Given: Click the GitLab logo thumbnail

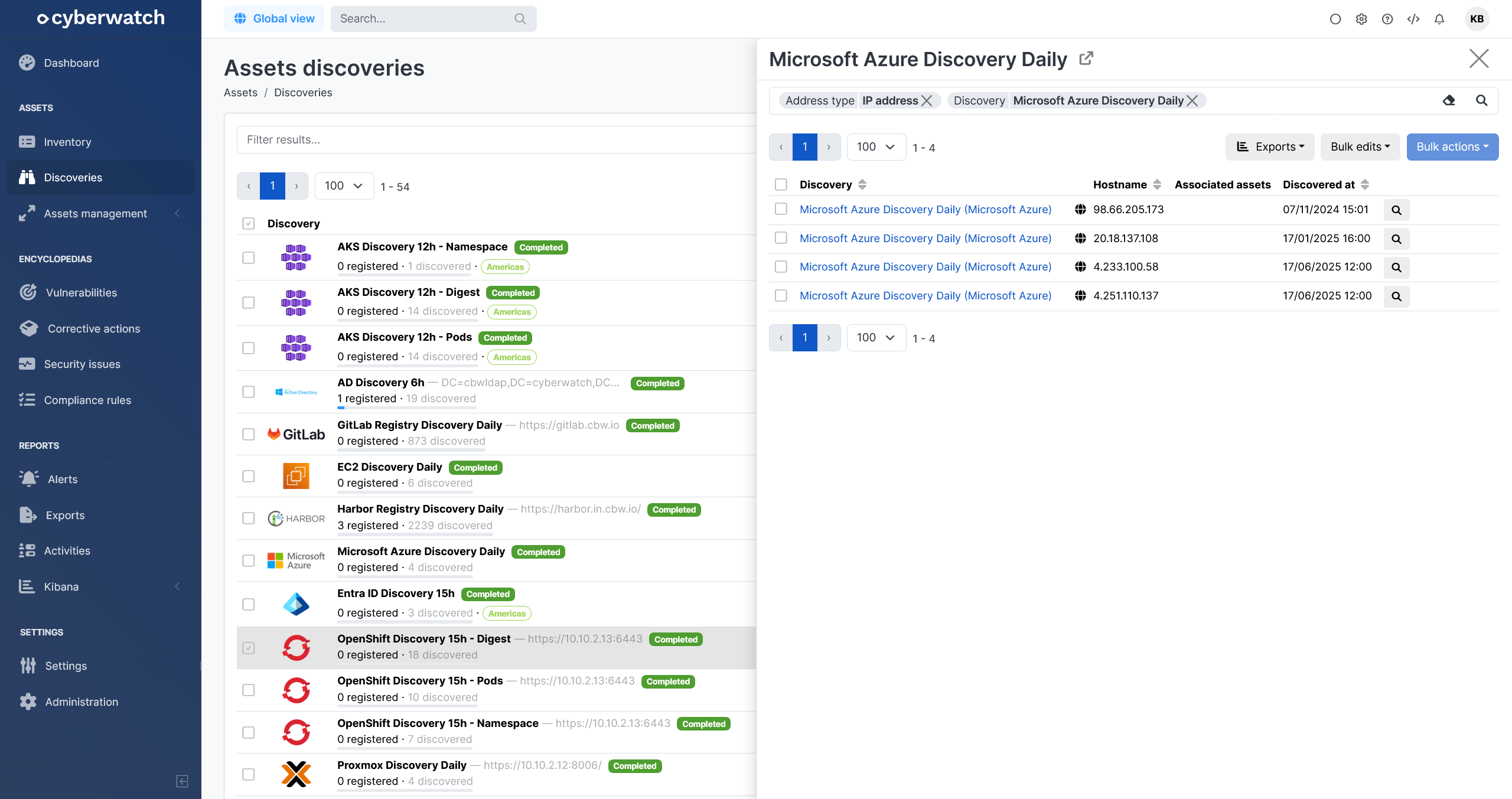Looking at the screenshot, I should click(x=296, y=435).
